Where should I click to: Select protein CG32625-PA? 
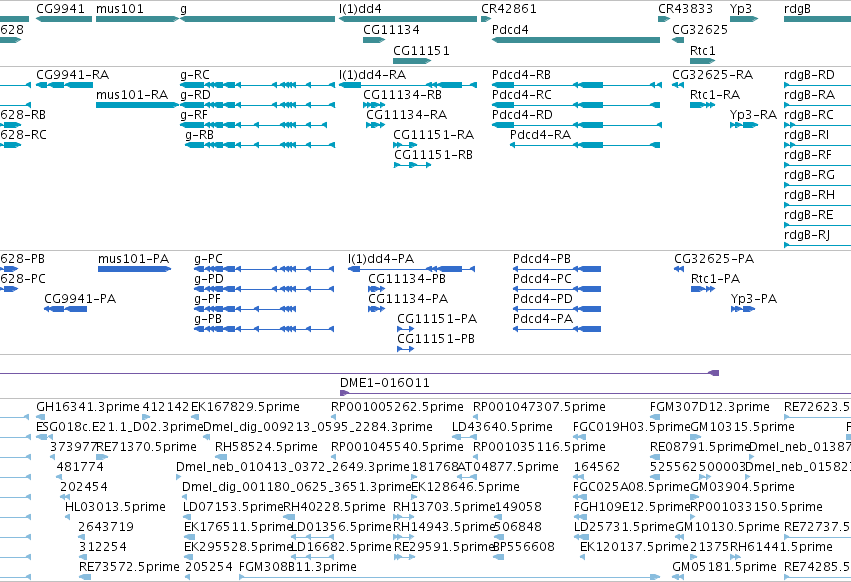pos(679,269)
